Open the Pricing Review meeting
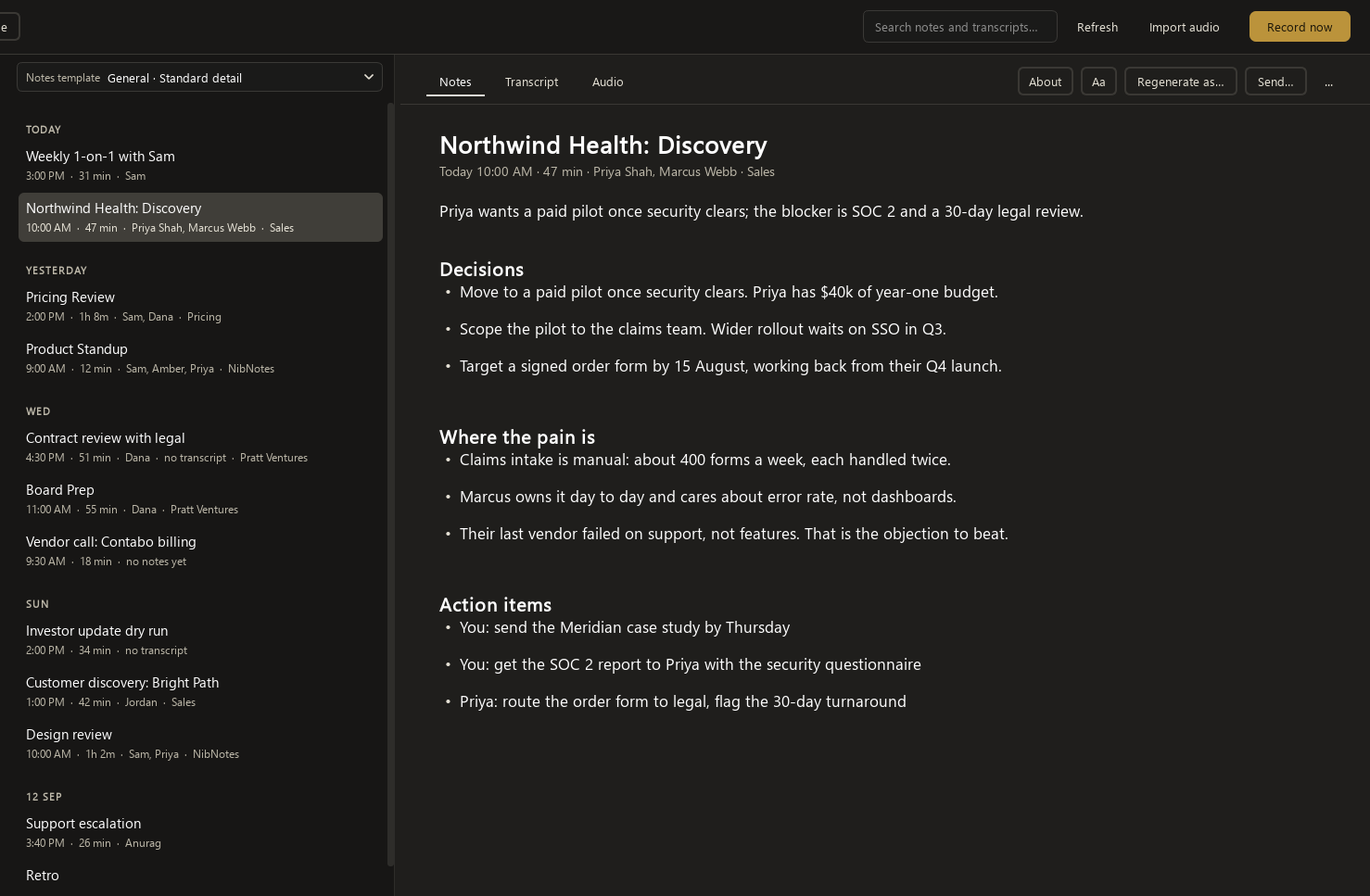Screen dimensions: 1370x896 tap(200, 306)
